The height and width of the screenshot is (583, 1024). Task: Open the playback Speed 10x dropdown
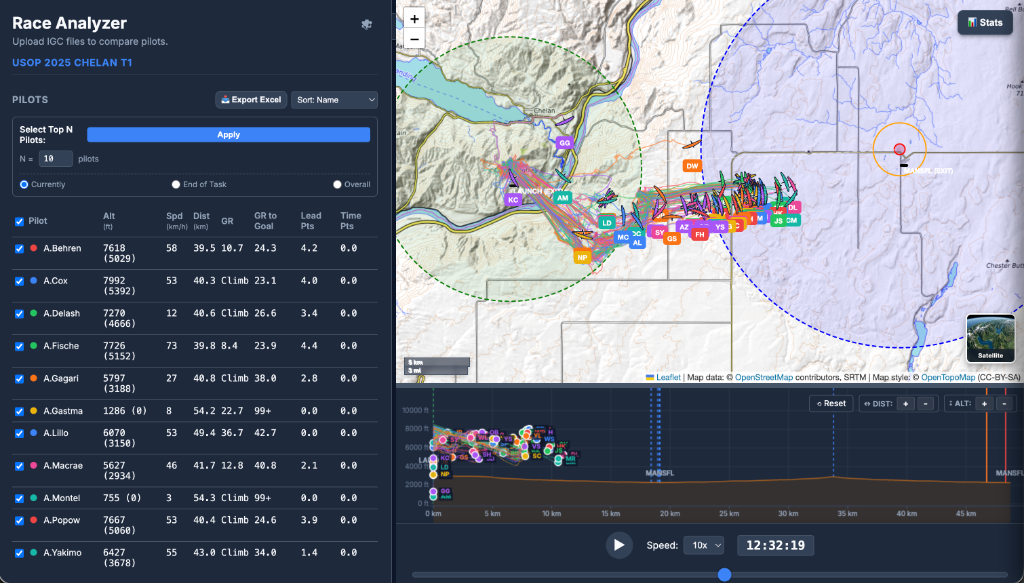coord(703,545)
